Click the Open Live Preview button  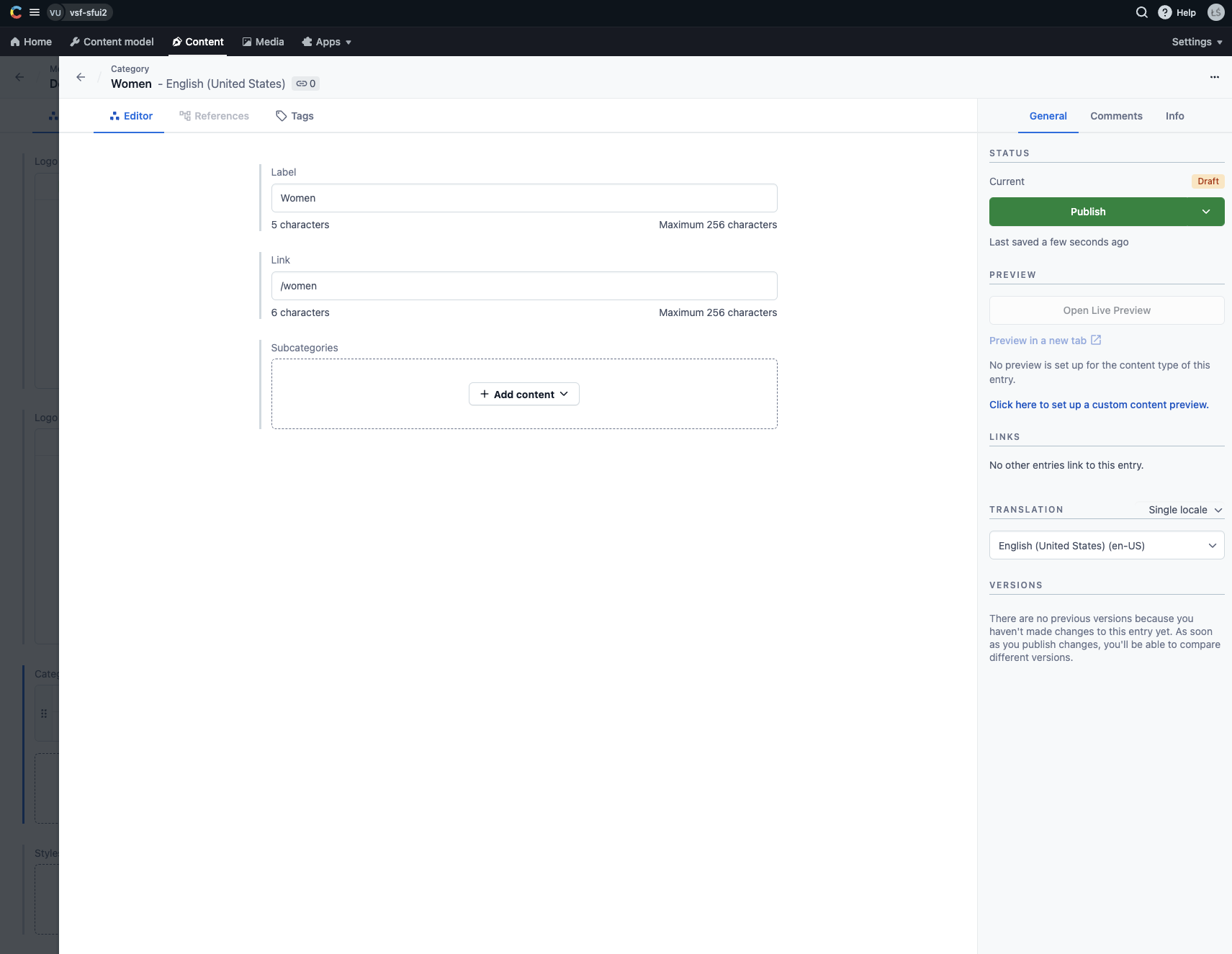coord(1106,310)
